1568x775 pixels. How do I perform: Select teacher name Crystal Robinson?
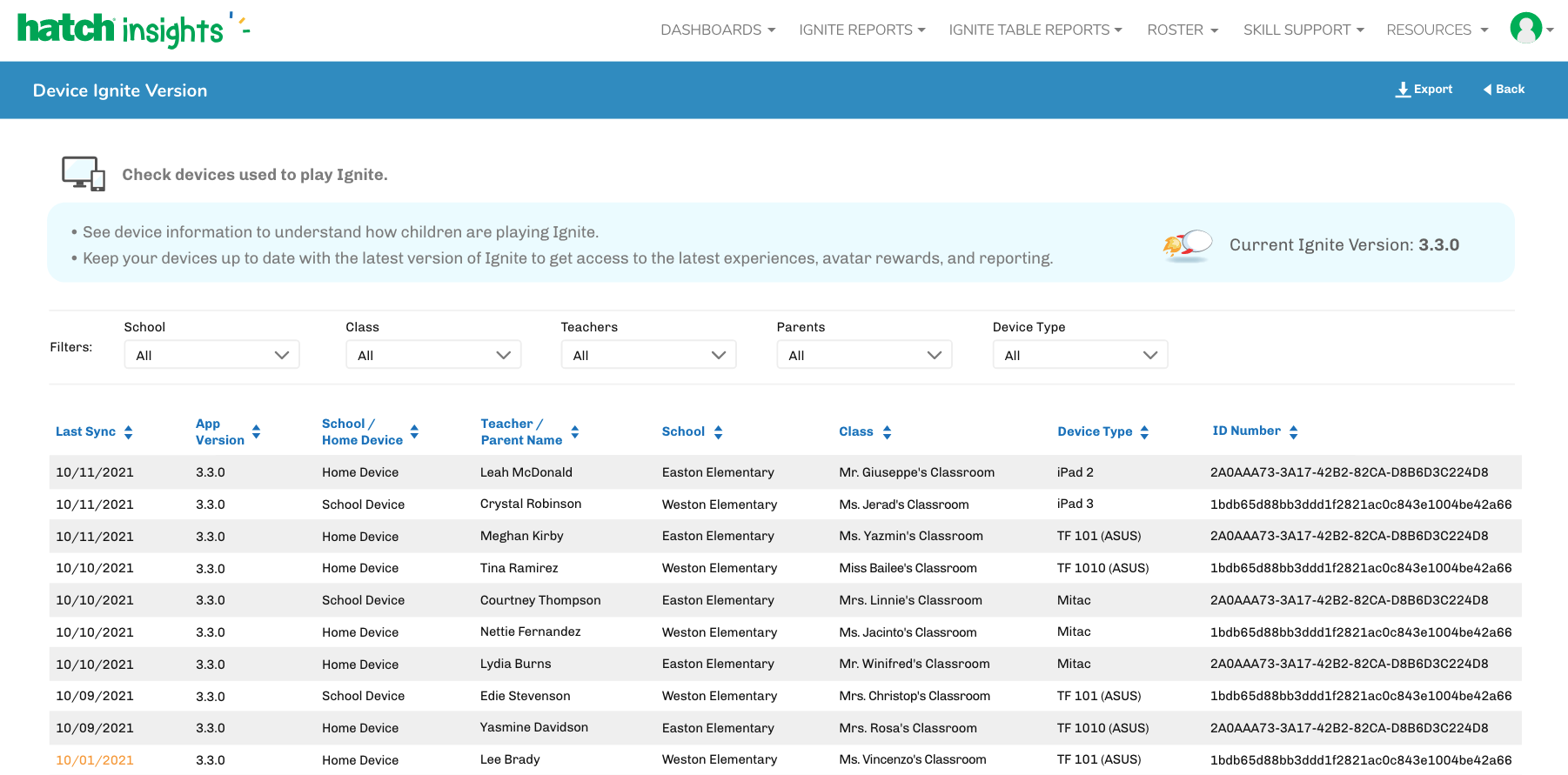pyautogui.click(x=531, y=504)
